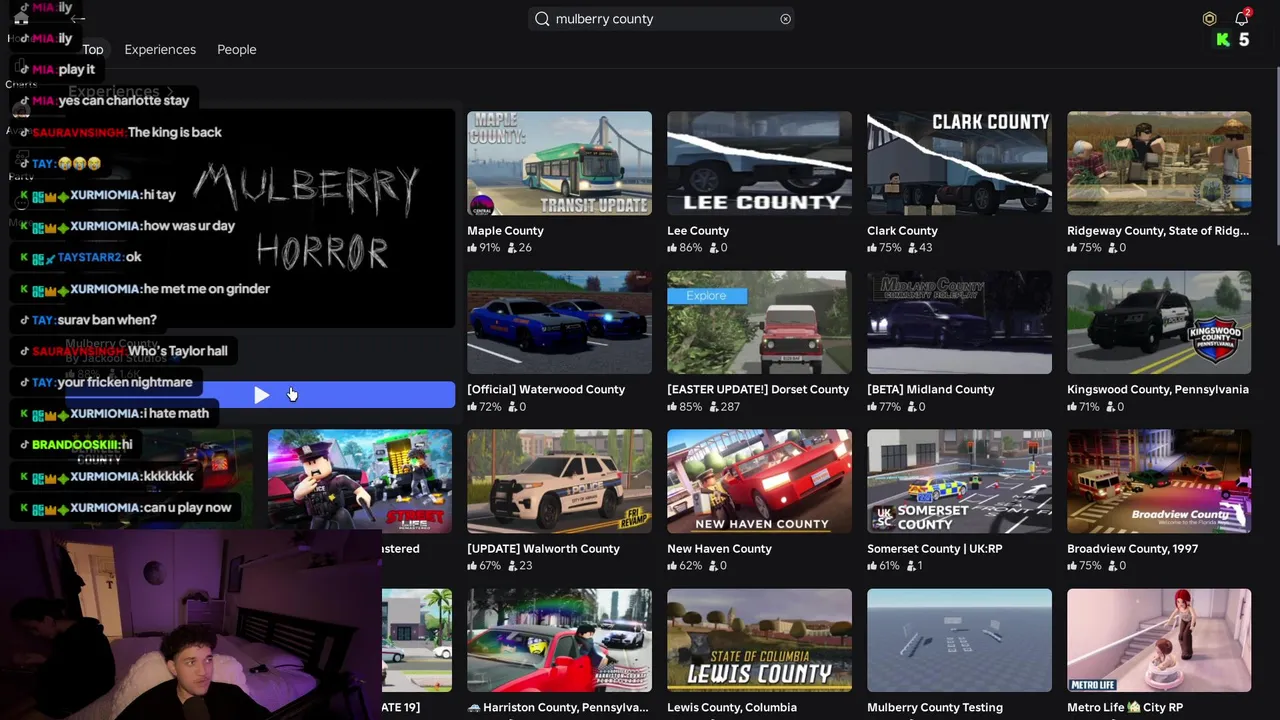Open the Broadview County thumbnail
The height and width of the screenshot is (720, 1280).
coord(1159,481)
